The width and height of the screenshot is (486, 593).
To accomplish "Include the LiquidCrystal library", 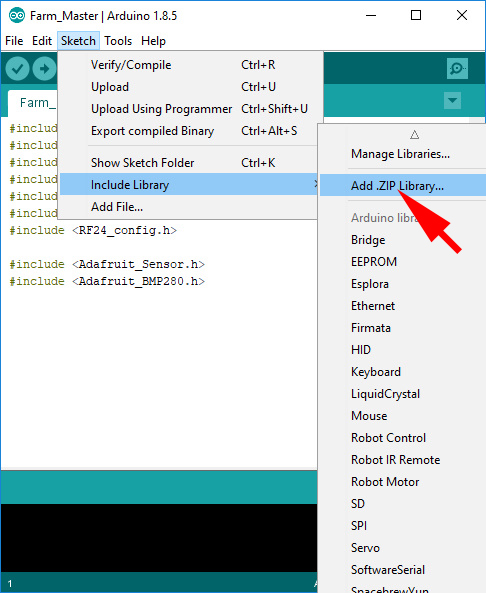I will tap(403, 394).
